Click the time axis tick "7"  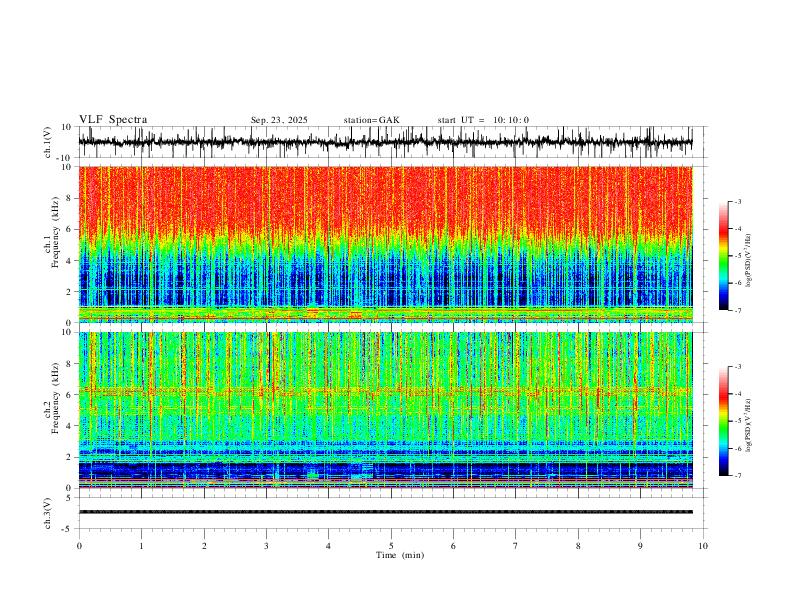coord(516,546)
